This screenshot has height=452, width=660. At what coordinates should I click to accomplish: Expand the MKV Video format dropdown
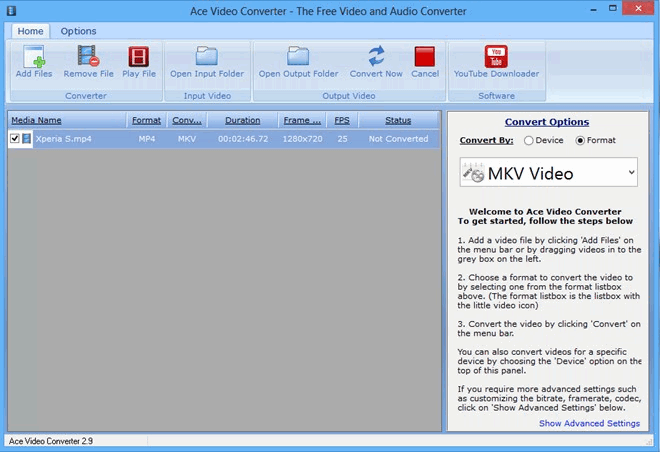click(x=631, y=172)
